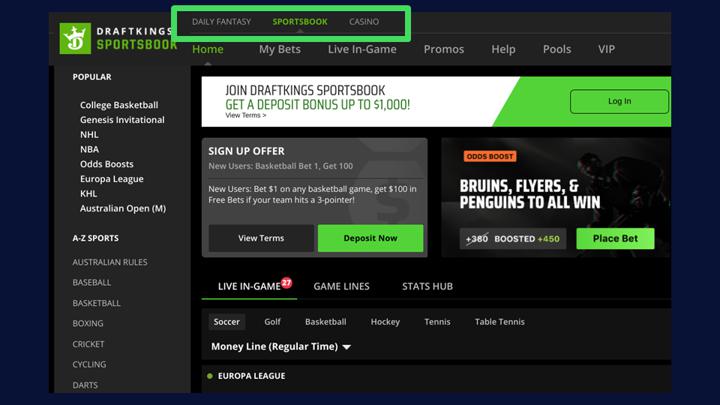Open KHL from the Popular list
This screenshot has width=720, height=405.
[x=89, y=194]
